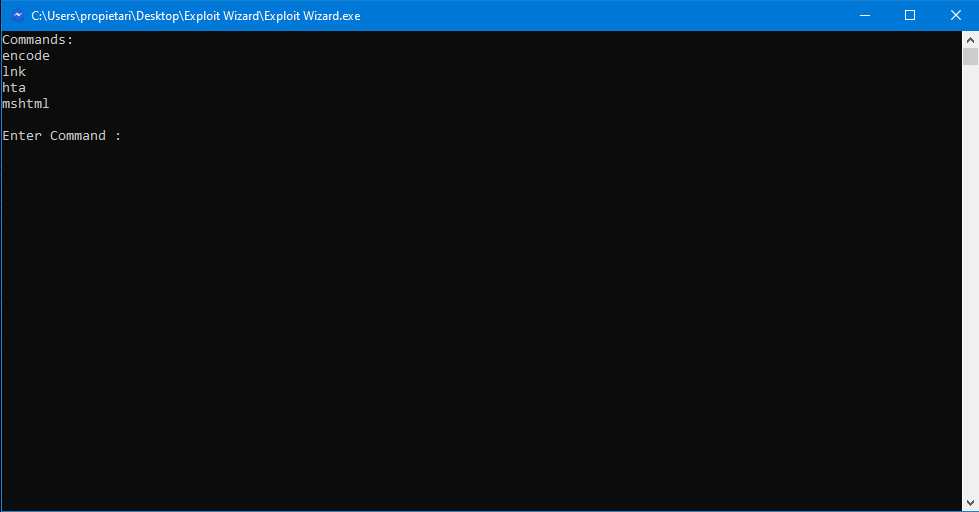Minimize the Exploit Wizard console window

[x=865, y=16]
